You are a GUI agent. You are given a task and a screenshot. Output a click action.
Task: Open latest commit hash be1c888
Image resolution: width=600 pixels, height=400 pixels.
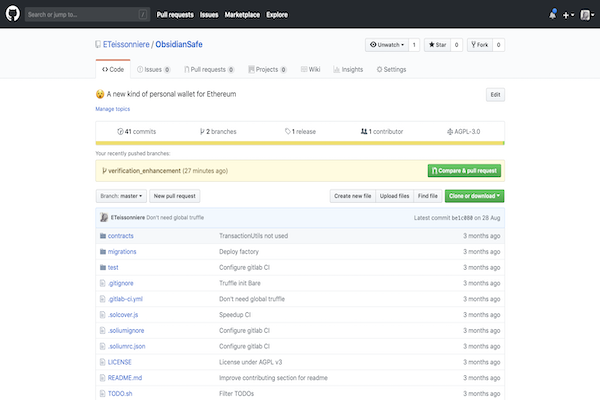(x=462, y=218)
